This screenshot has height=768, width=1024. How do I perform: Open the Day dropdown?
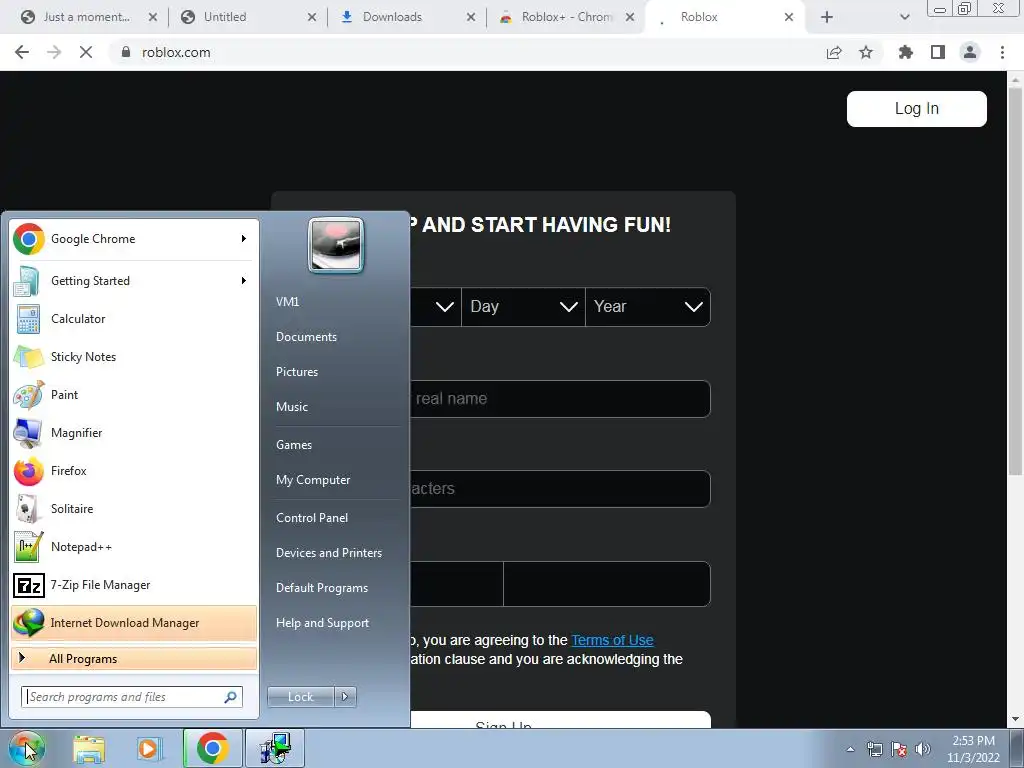[523, 306]
